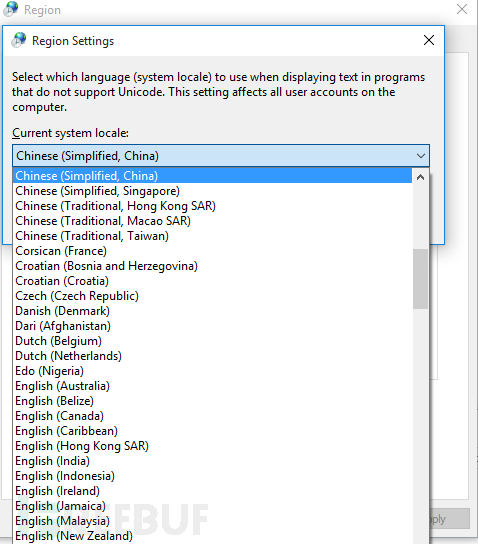Select Danish (Denmark) locale
Viewport: 478px width, 544px height.
coord(212,311)
